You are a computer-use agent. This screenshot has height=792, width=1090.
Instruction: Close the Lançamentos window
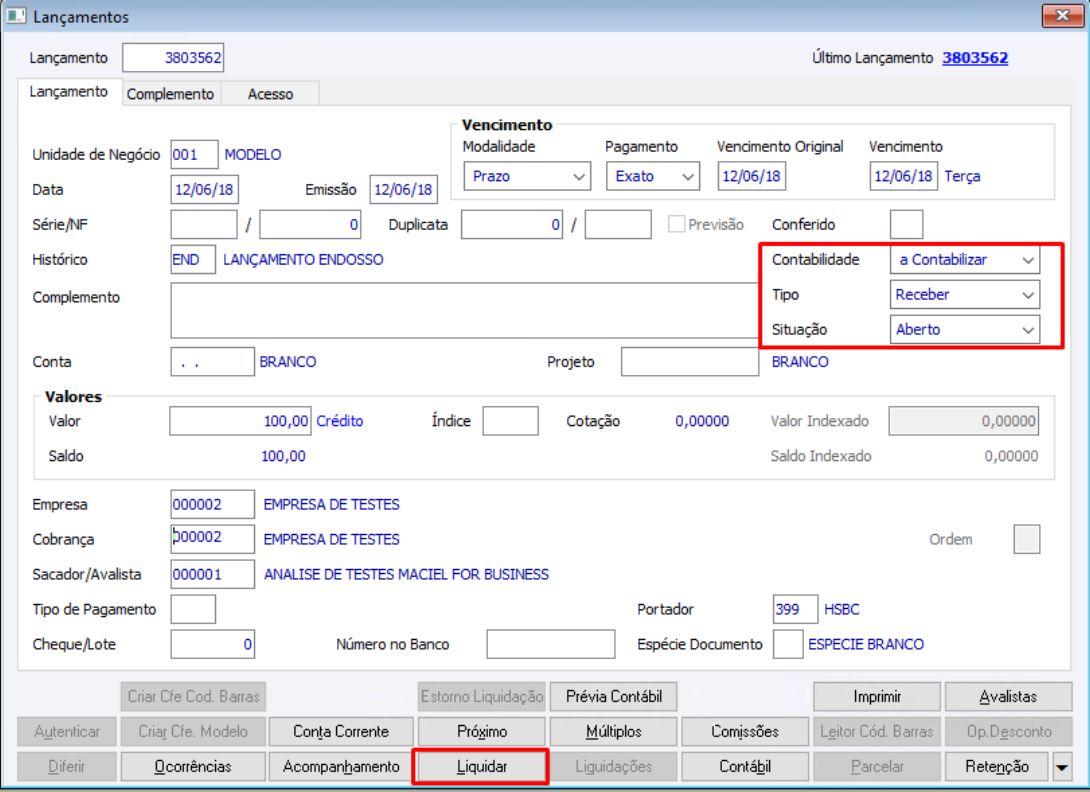pos(1062,15)
